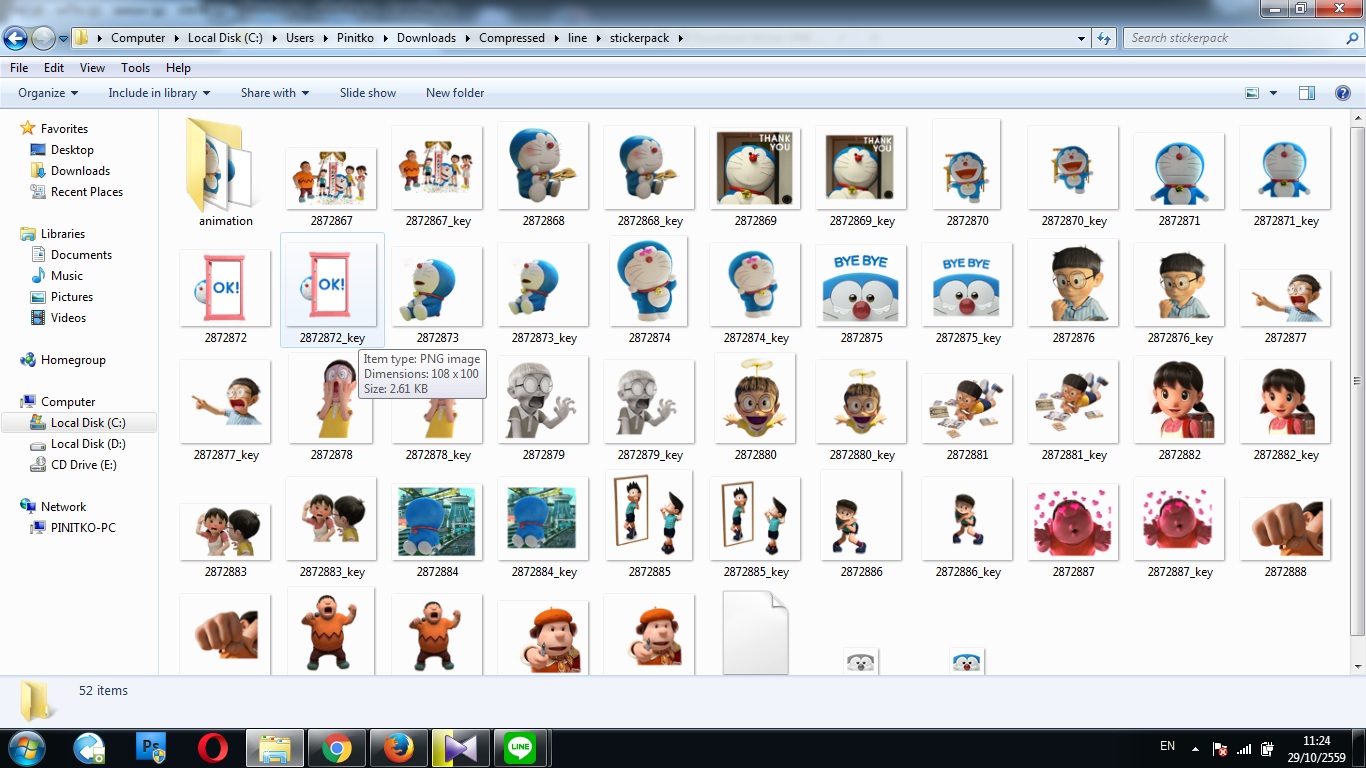
Task: Open the Edit menu
Action: click(x=54, y=68)
